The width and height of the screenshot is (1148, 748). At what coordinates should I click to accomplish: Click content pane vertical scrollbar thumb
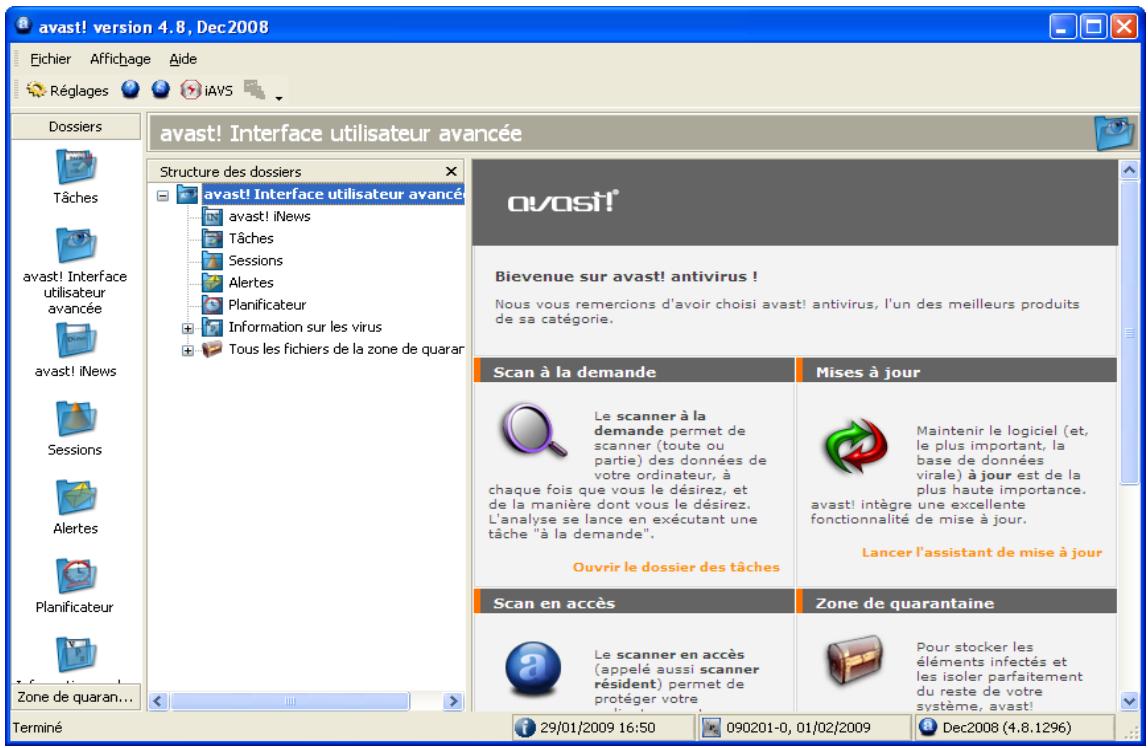point(1130,332)
